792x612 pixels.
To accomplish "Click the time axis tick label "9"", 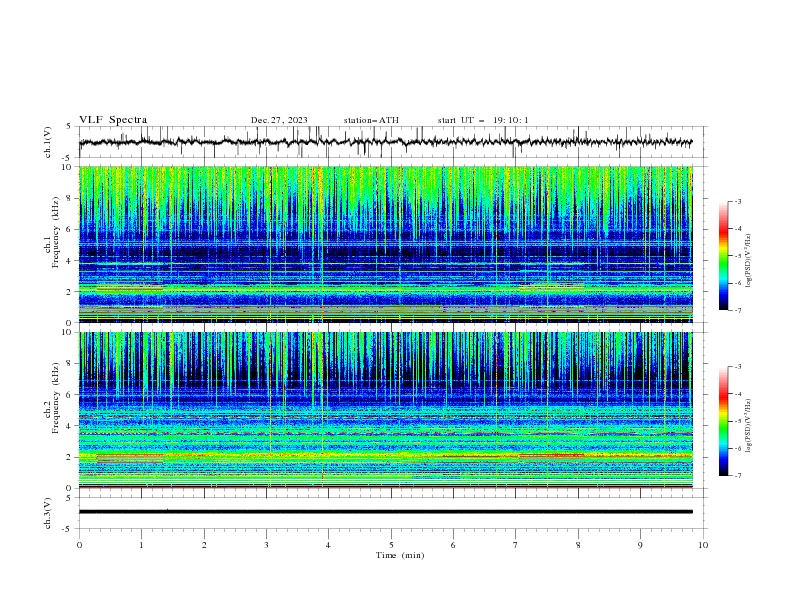I will [x=640, y=545].
